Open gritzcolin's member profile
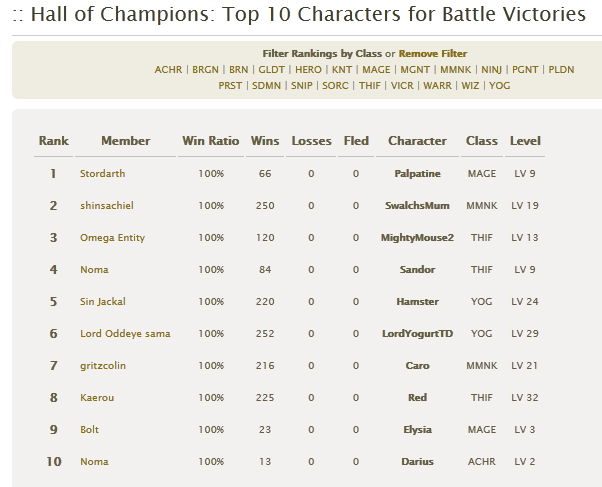The image size is (602, 487). coord(103,366)
